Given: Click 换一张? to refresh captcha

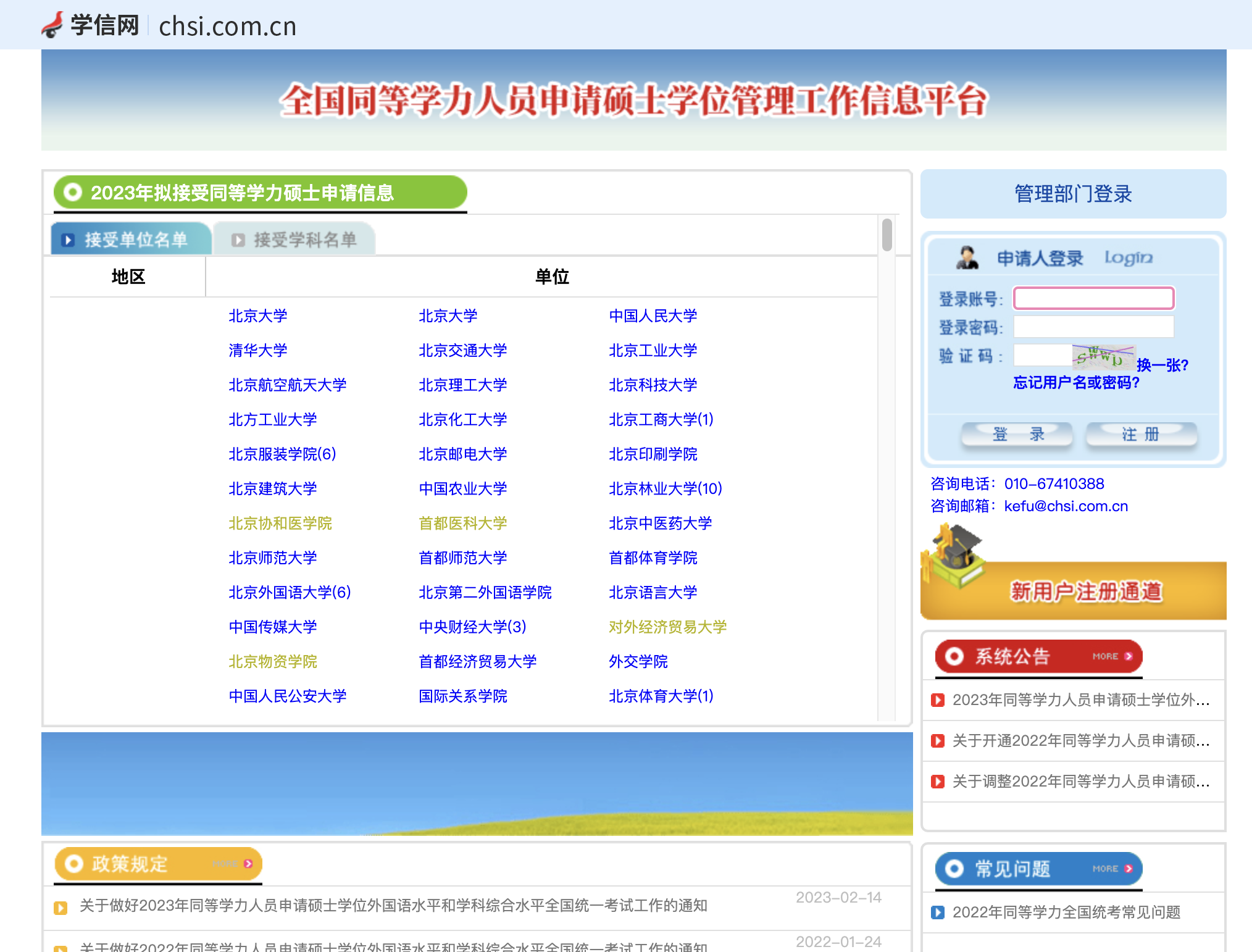Looking at the screenshot, I should point(1162,365).
